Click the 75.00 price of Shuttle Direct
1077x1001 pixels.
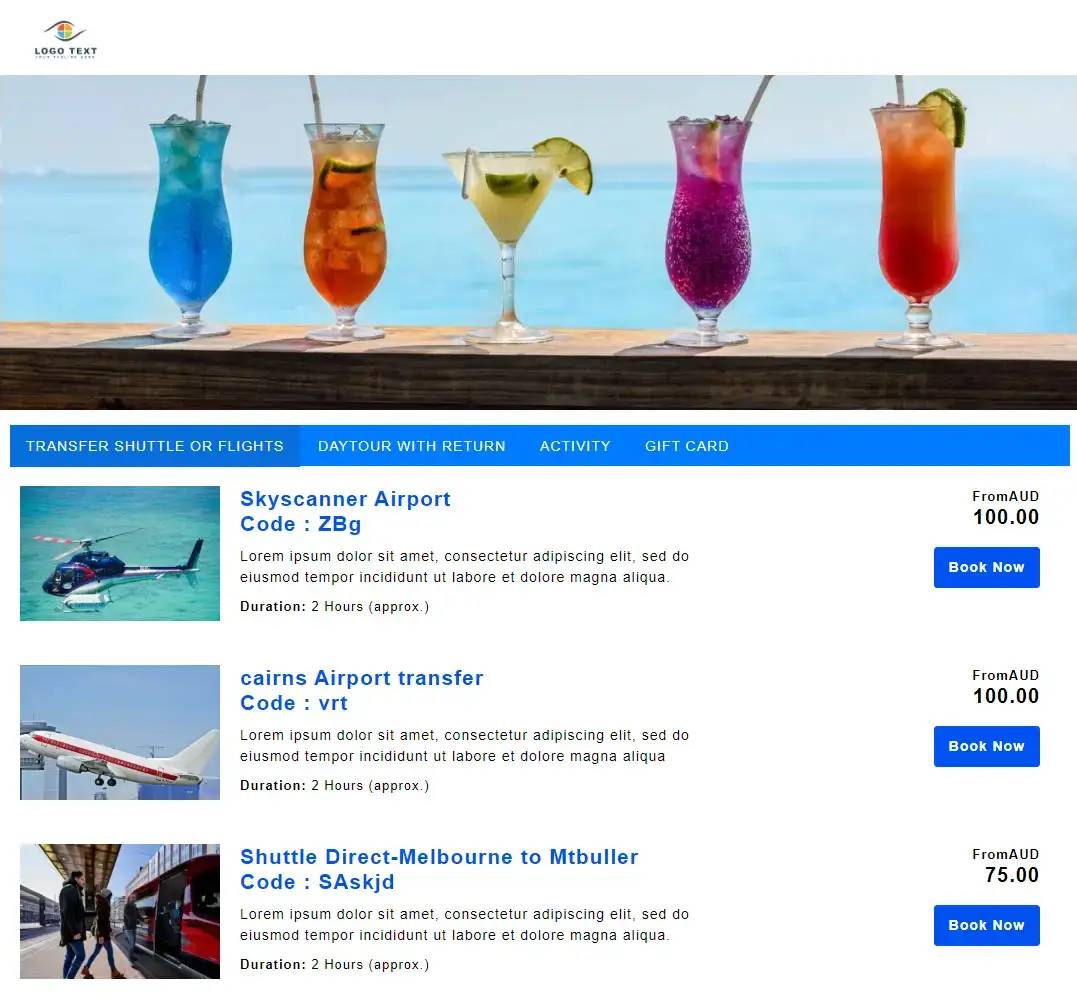1012,875
